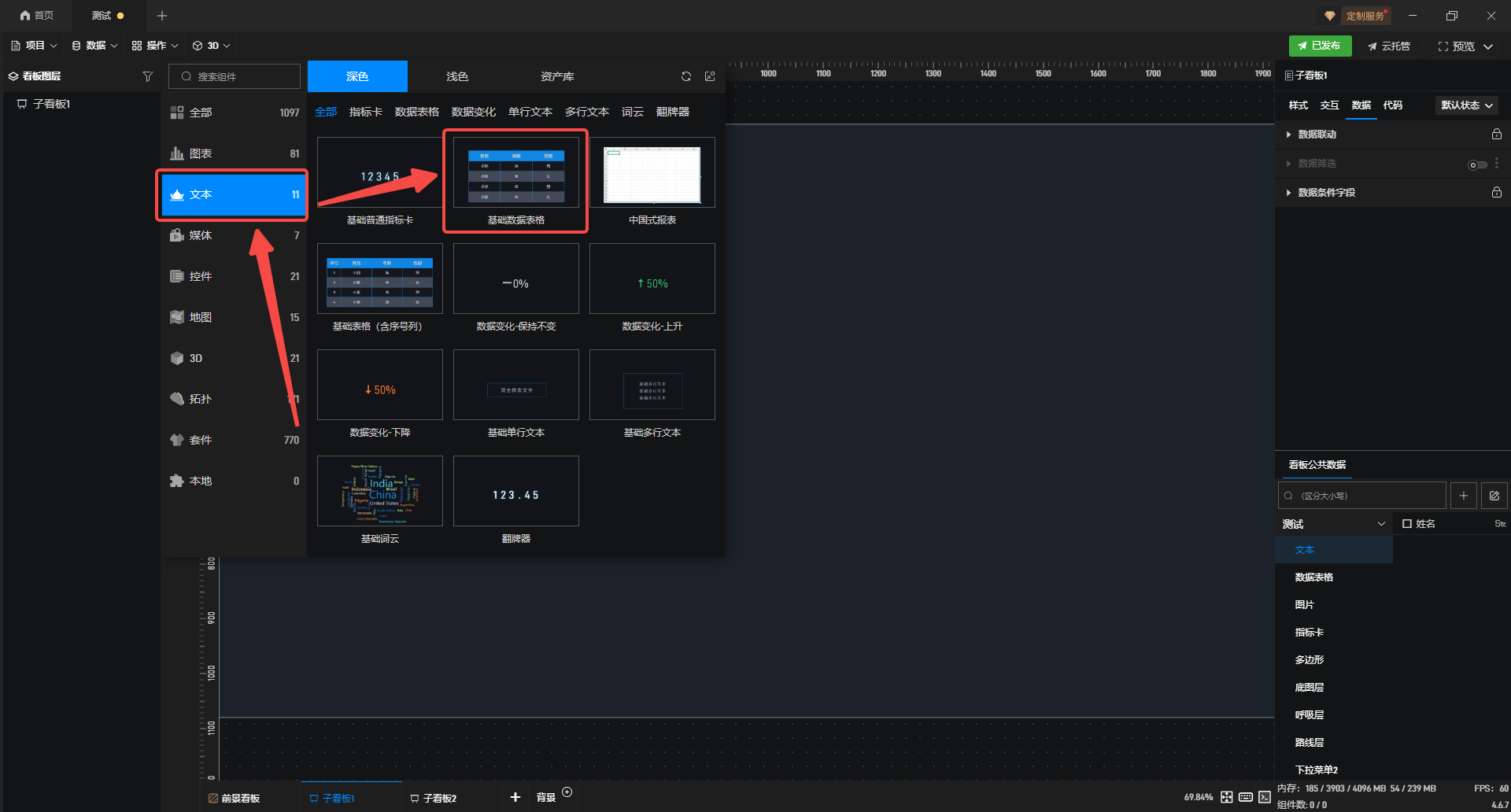Image resolution: width=1511 pixels, height=812 pixels.
Task: Click the green 已发布 button
Action: click(x=1320, y=46)
